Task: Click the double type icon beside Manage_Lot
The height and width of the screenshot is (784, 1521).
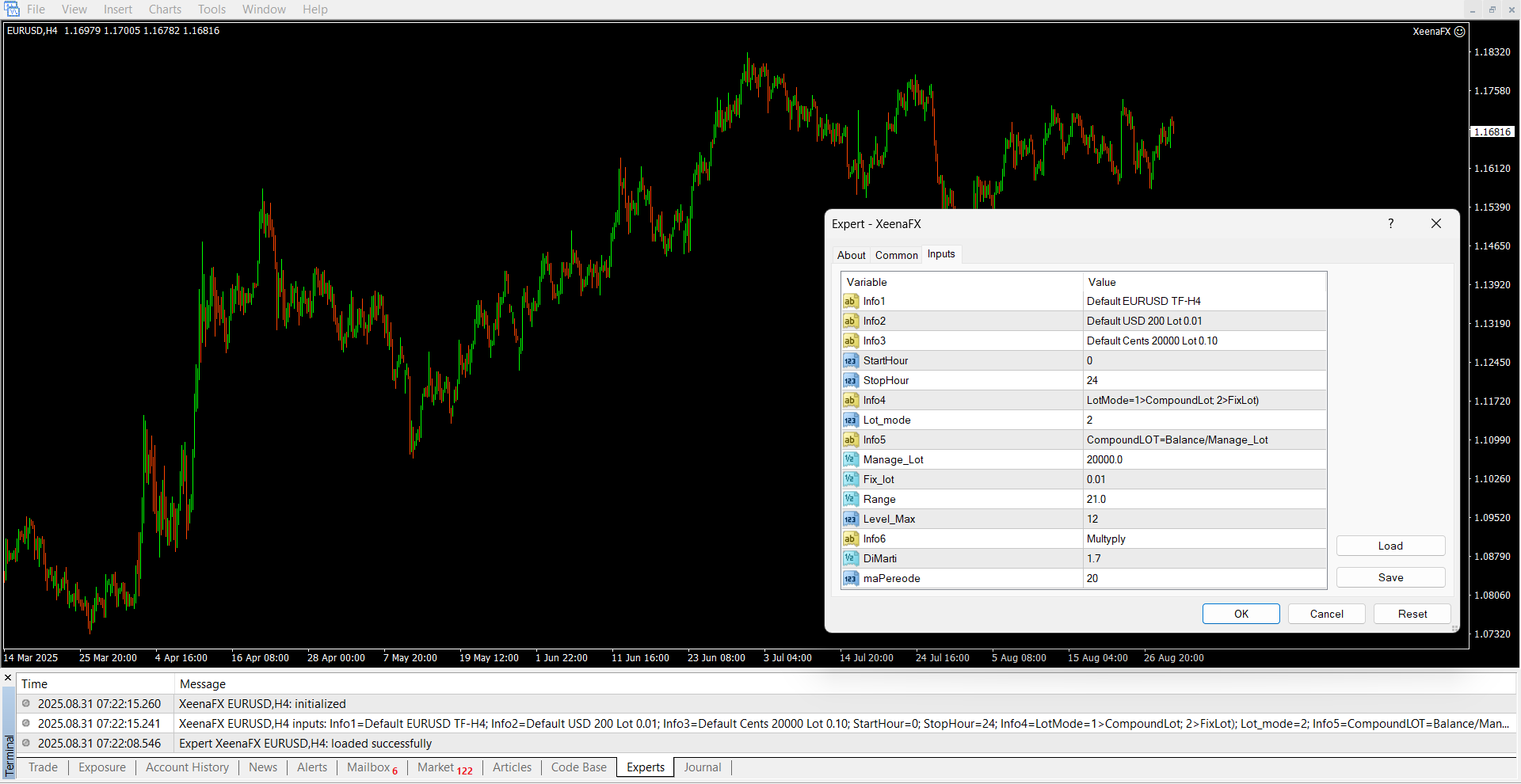Action: [850, 460]
